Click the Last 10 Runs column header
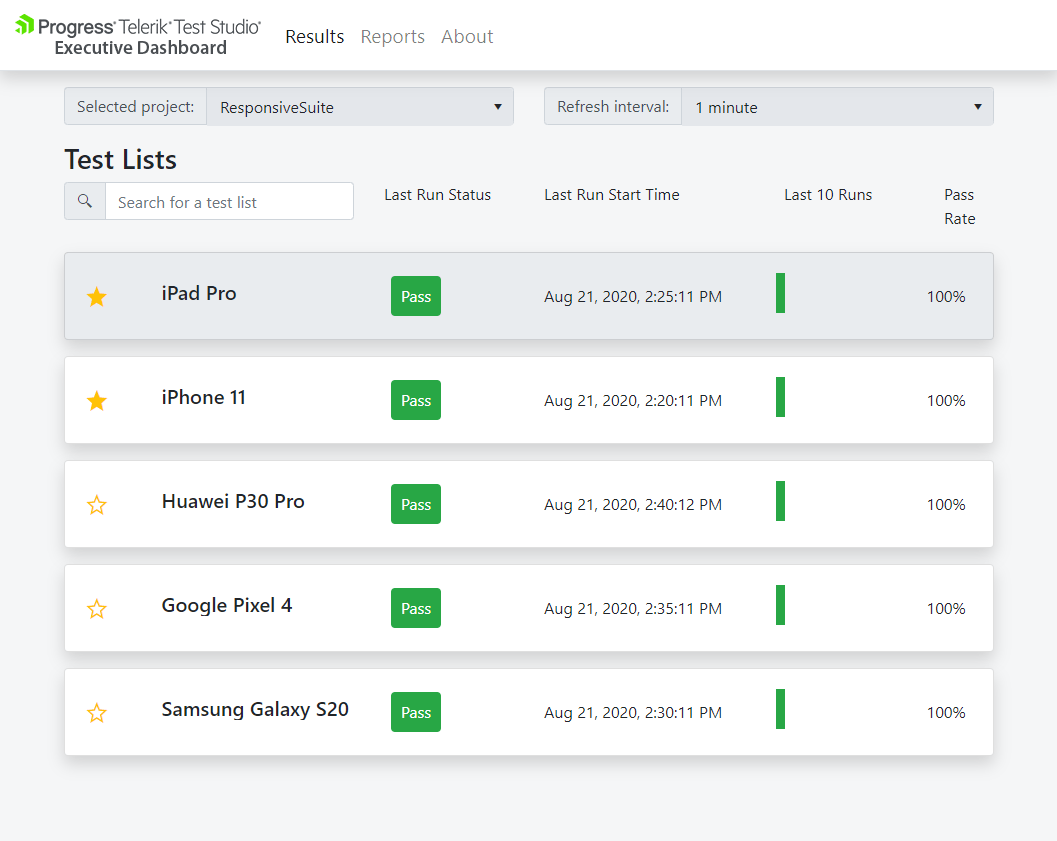The image size is (1057, 841). pos(828,195)
